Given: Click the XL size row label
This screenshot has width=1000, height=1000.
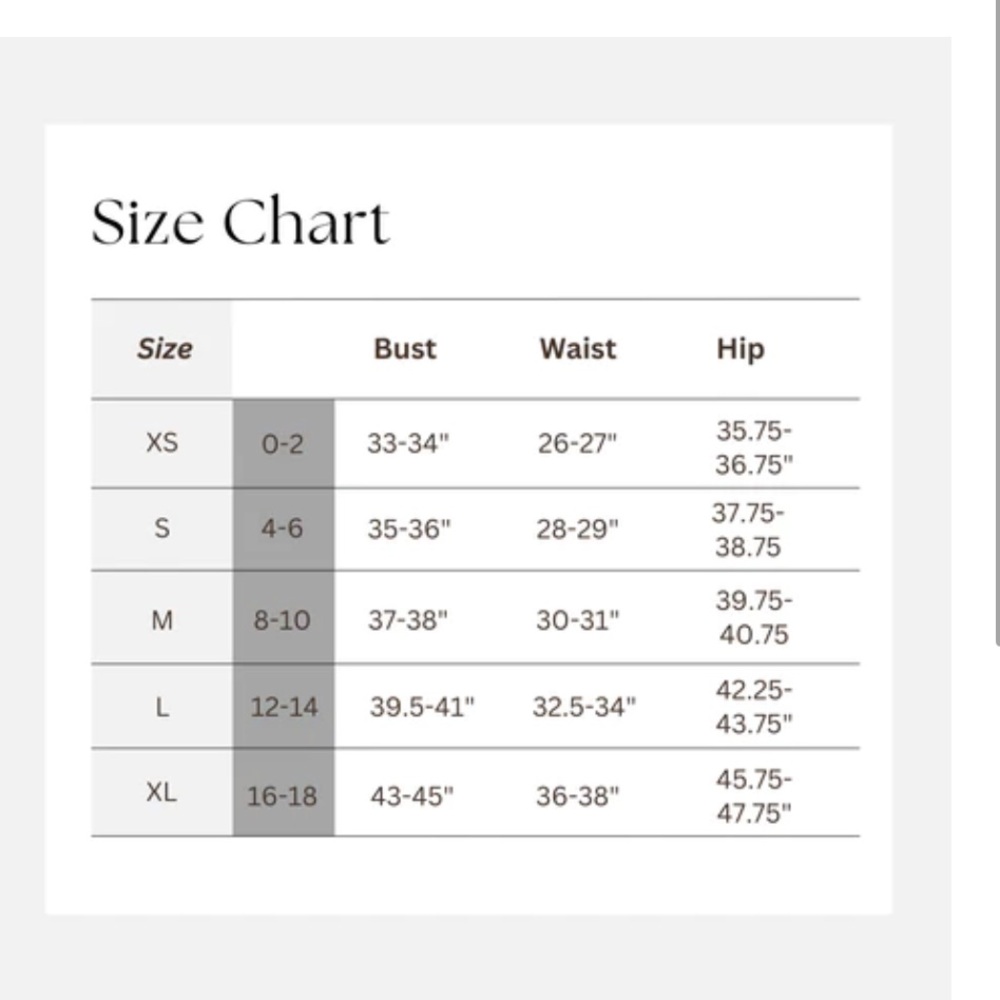Looking at the screenshot, I should point(161,792).
